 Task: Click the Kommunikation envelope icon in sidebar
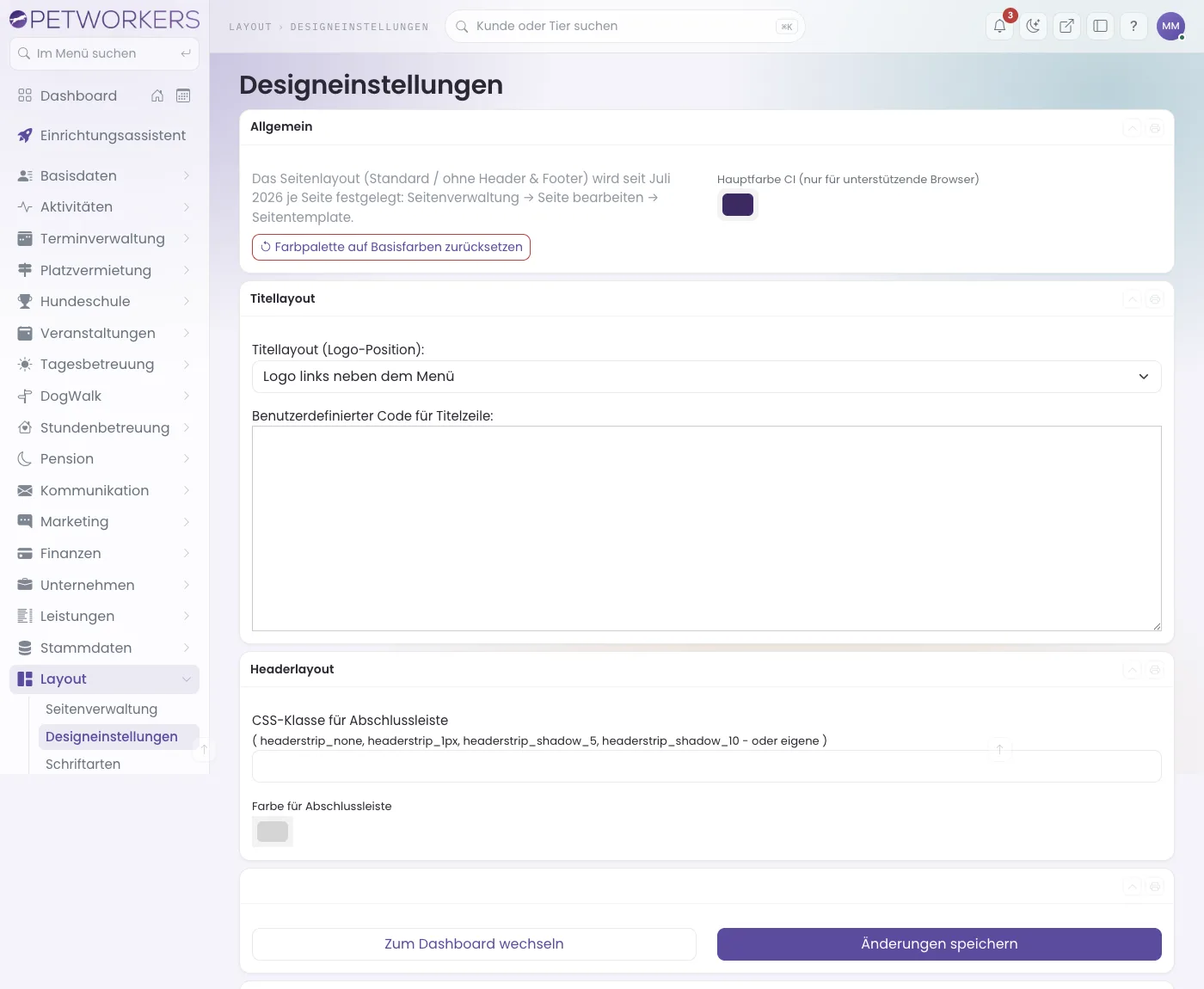click(x=25, y=490)
